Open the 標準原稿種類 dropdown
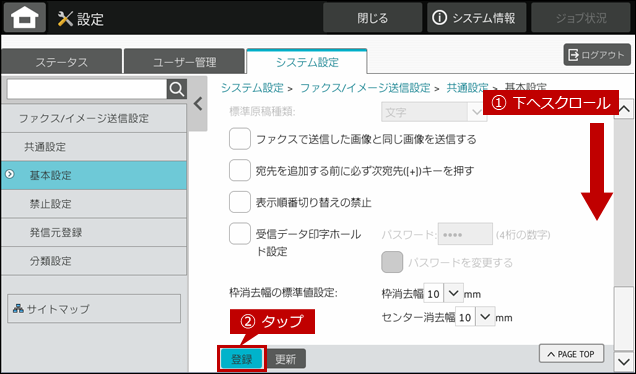This screenshot has width=636, height=374. [434, 112]
